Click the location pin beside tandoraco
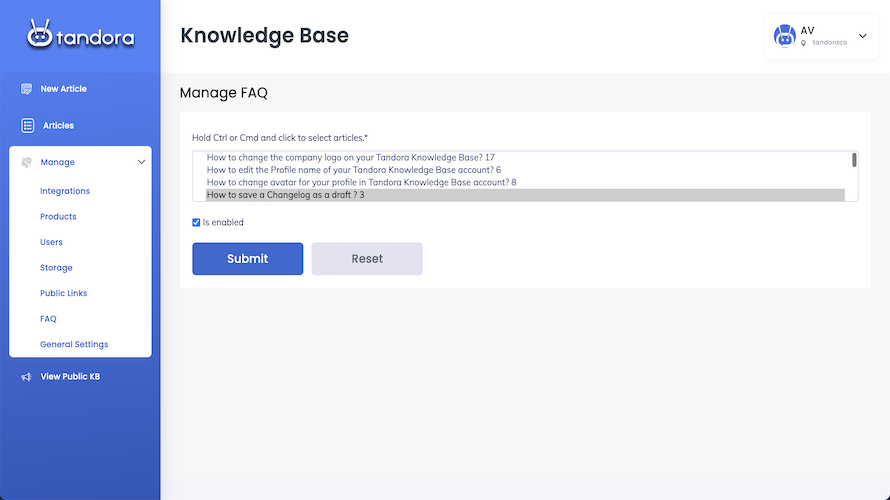 (803, 43)
